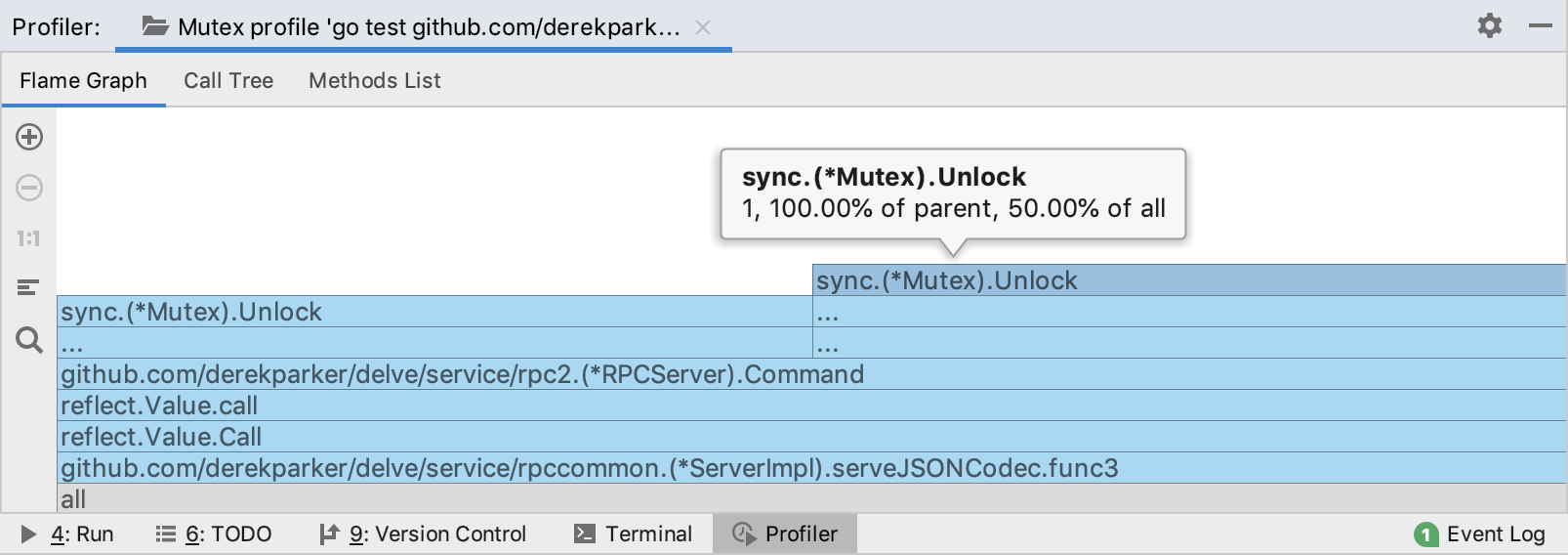The width and height of the screenshot is (1568, 555).
Task: Close the Mutex profile tab
Action: [x=702, y=27]
